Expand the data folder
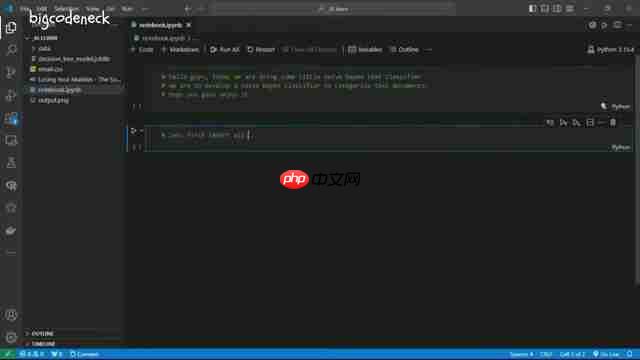This screenshot has width=640, height=360. (44, 49)
